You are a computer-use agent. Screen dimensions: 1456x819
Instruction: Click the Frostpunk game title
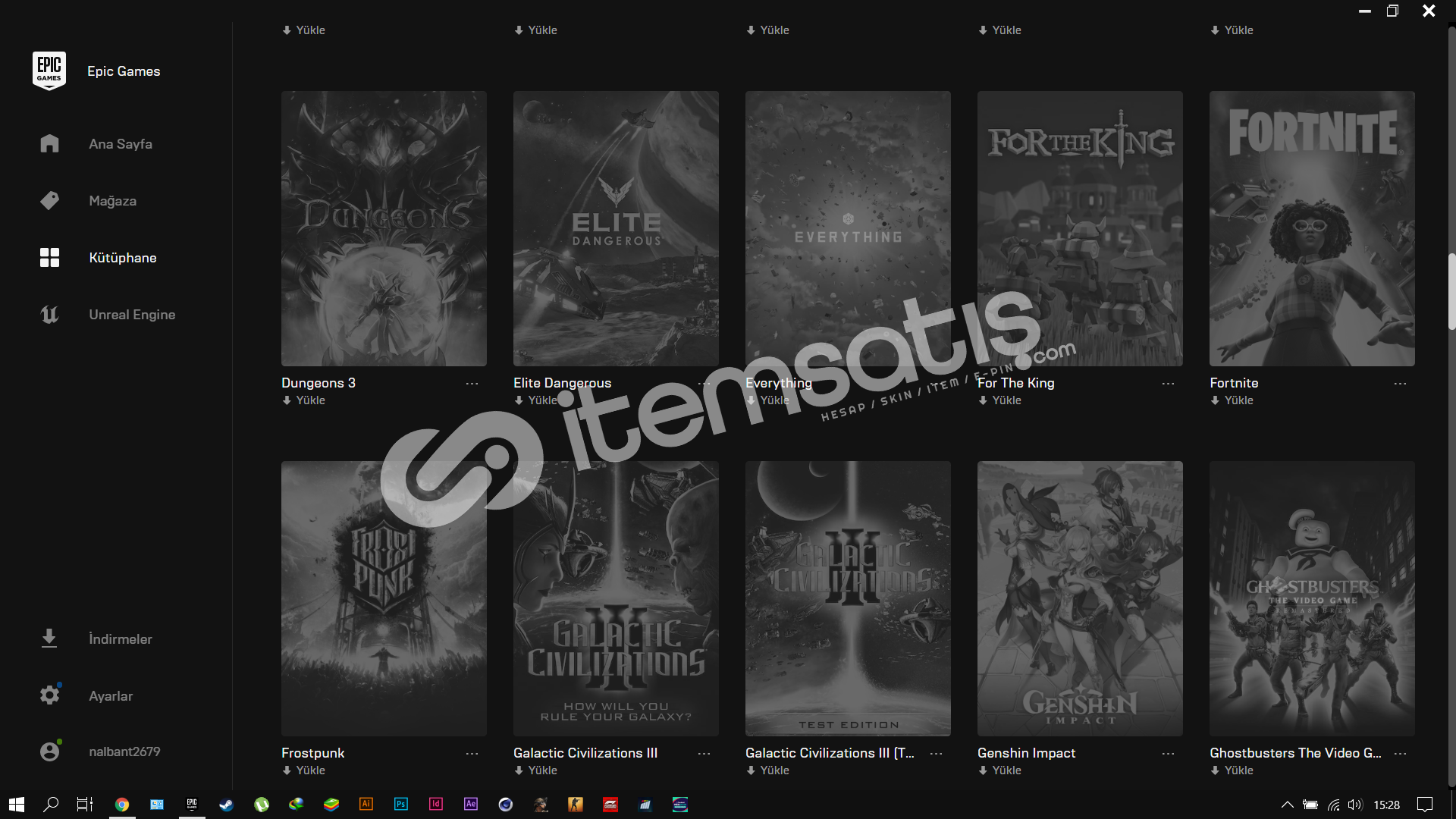pos(312,753)
